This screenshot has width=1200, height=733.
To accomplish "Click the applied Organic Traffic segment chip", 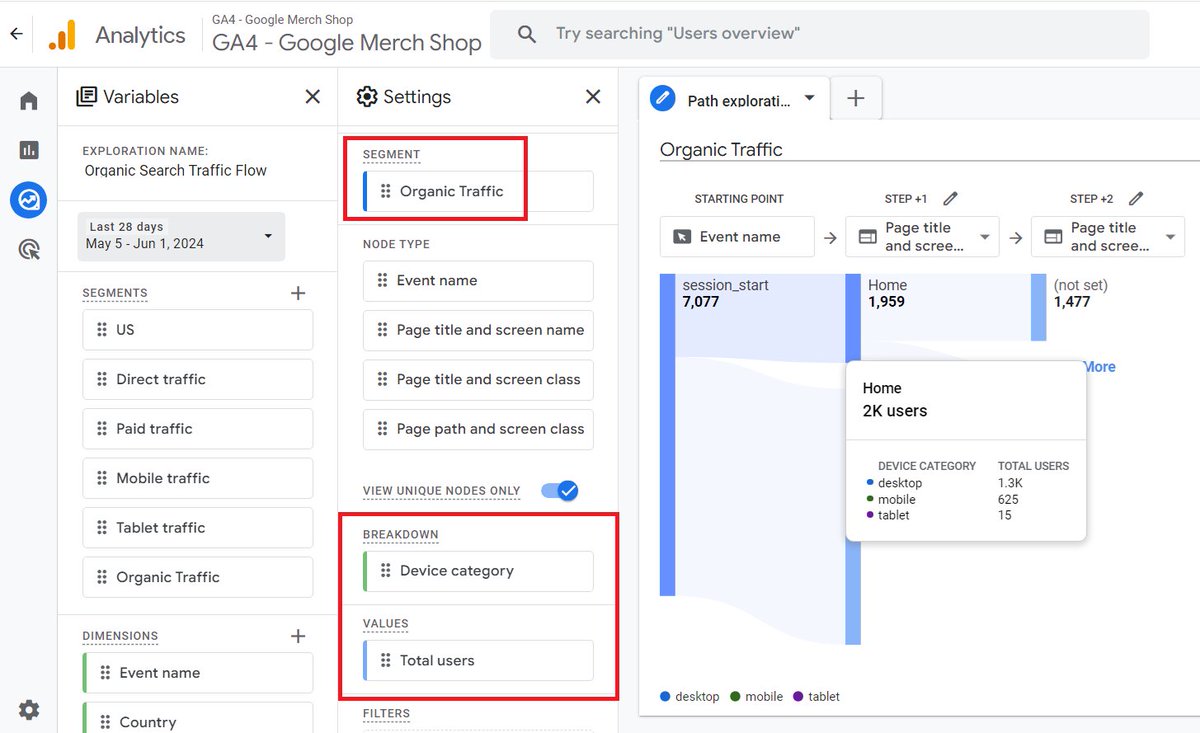I will point(478,191).
